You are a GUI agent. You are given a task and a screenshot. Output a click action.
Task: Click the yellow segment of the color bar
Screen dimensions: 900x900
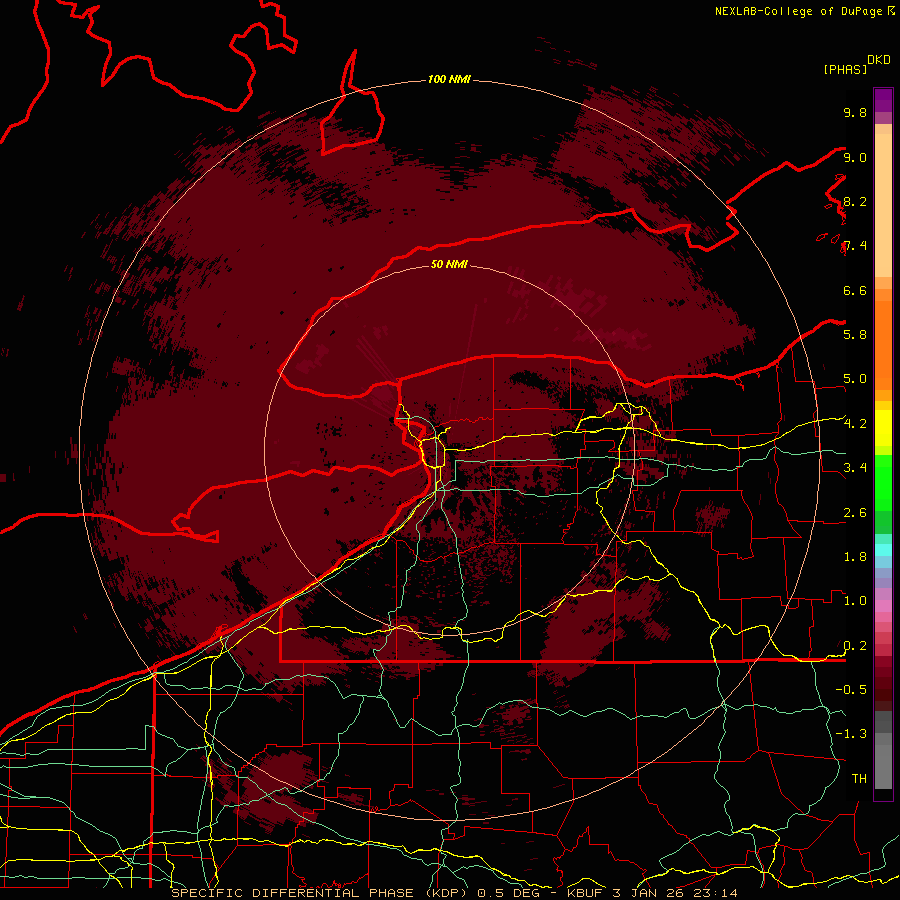pos(883,428)
